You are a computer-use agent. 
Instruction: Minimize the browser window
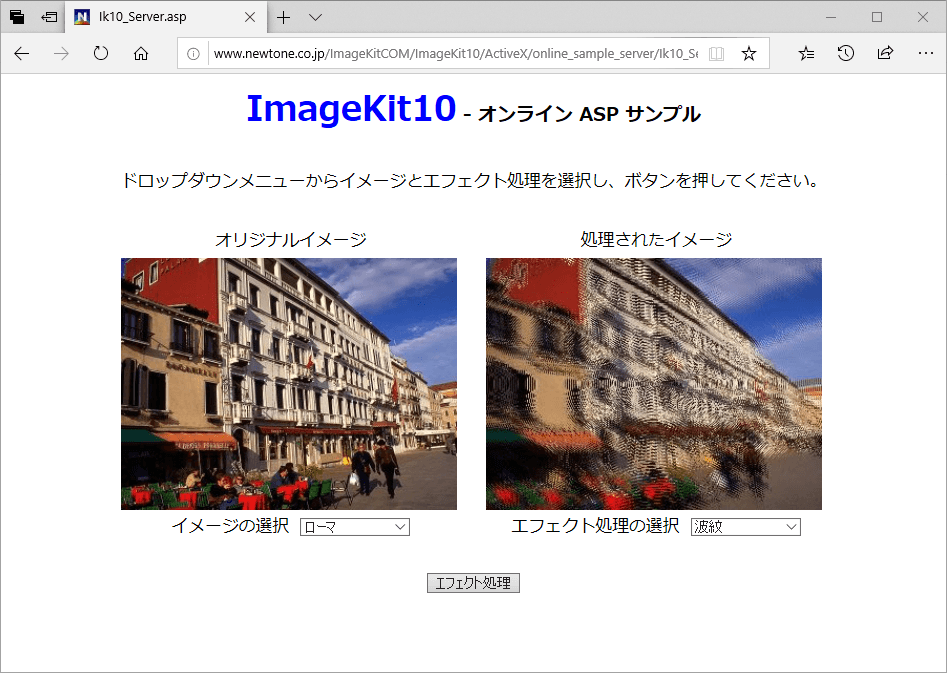coord(831,17)
